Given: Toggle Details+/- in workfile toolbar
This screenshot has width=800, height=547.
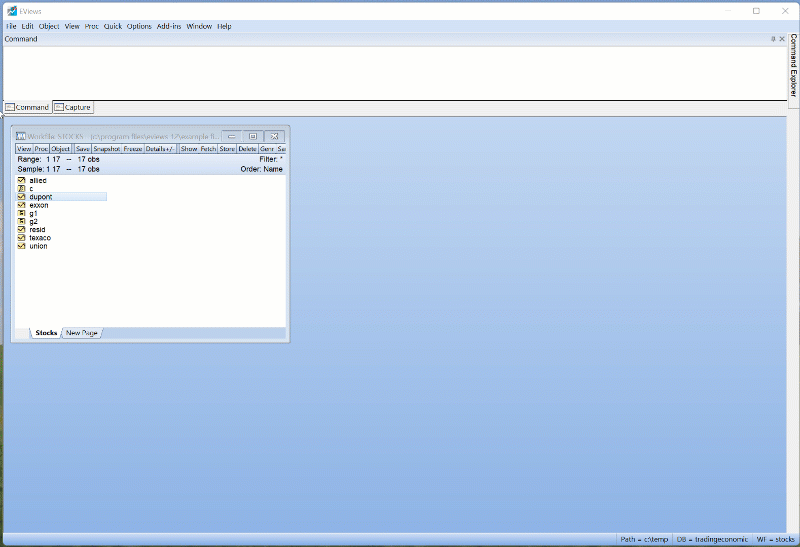Looking at the screenshot, I should click(x=161, y=149).
